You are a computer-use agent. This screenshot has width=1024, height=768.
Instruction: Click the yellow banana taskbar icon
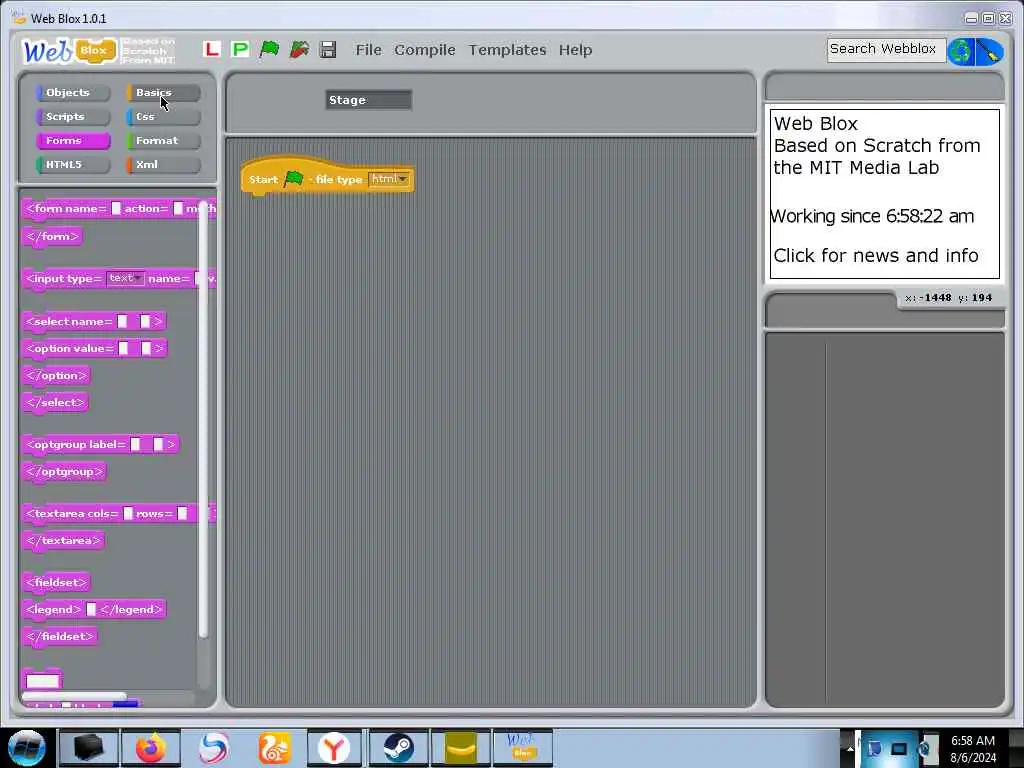pyautogui.click(x=460, y=748)
